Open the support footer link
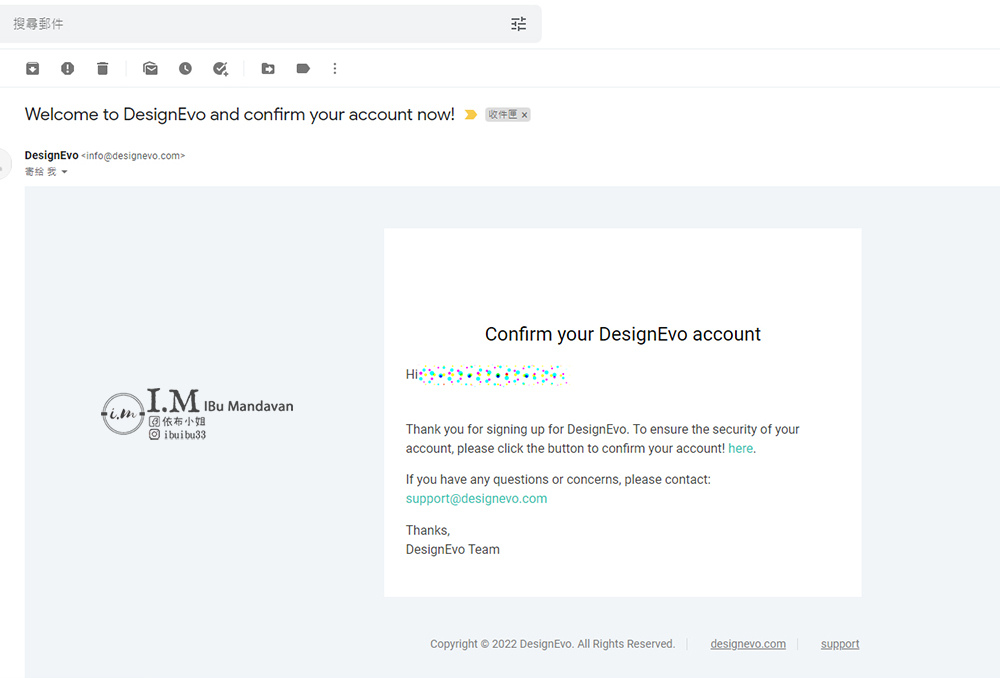 pyautogui.click(x=840, y=644)
